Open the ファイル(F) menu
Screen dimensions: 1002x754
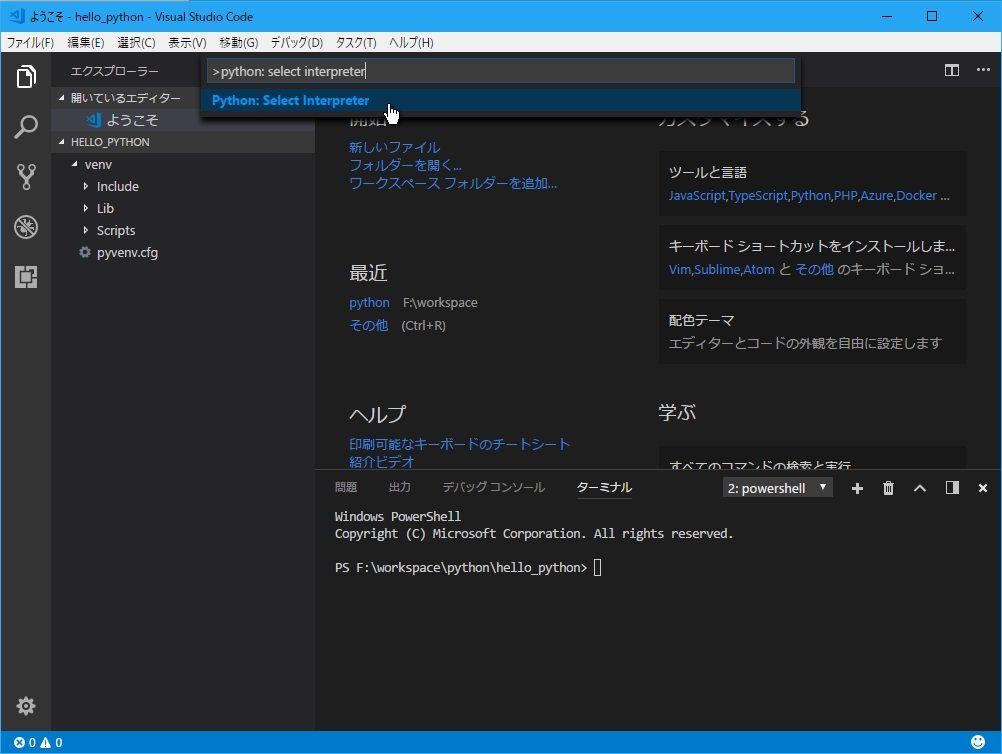(x=30, y=43)
